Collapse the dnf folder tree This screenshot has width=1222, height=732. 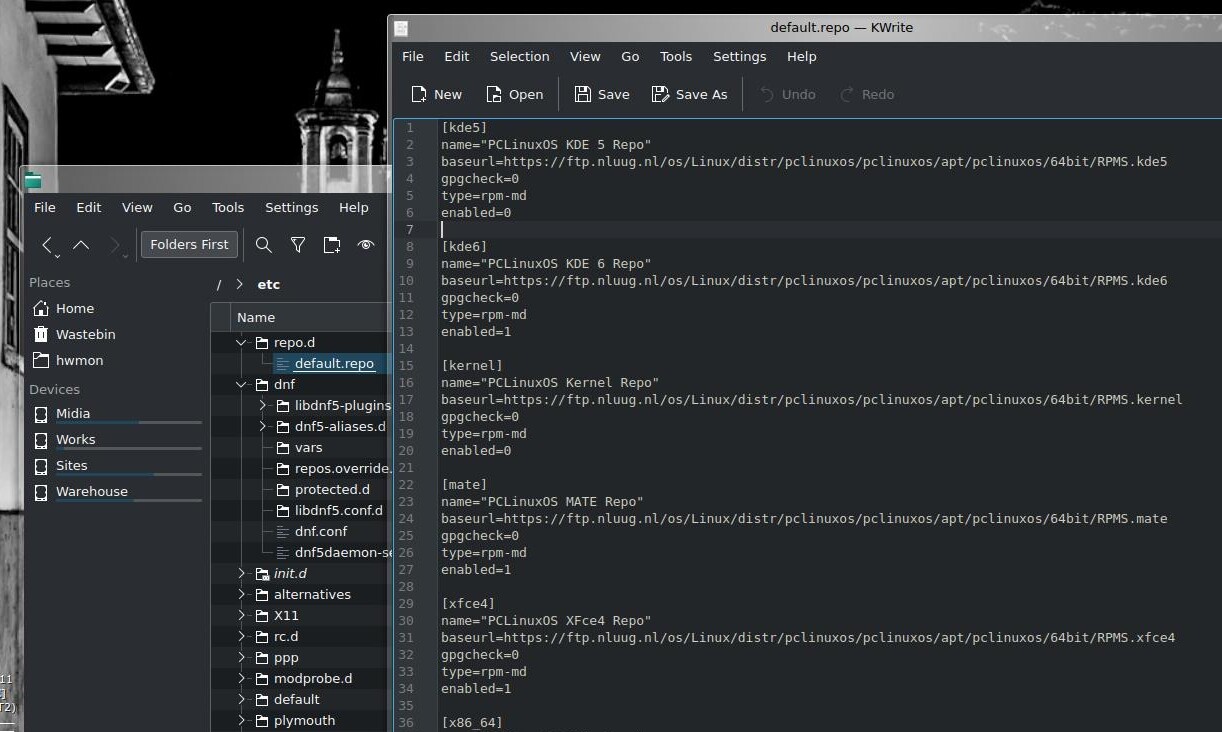point(241,385)
